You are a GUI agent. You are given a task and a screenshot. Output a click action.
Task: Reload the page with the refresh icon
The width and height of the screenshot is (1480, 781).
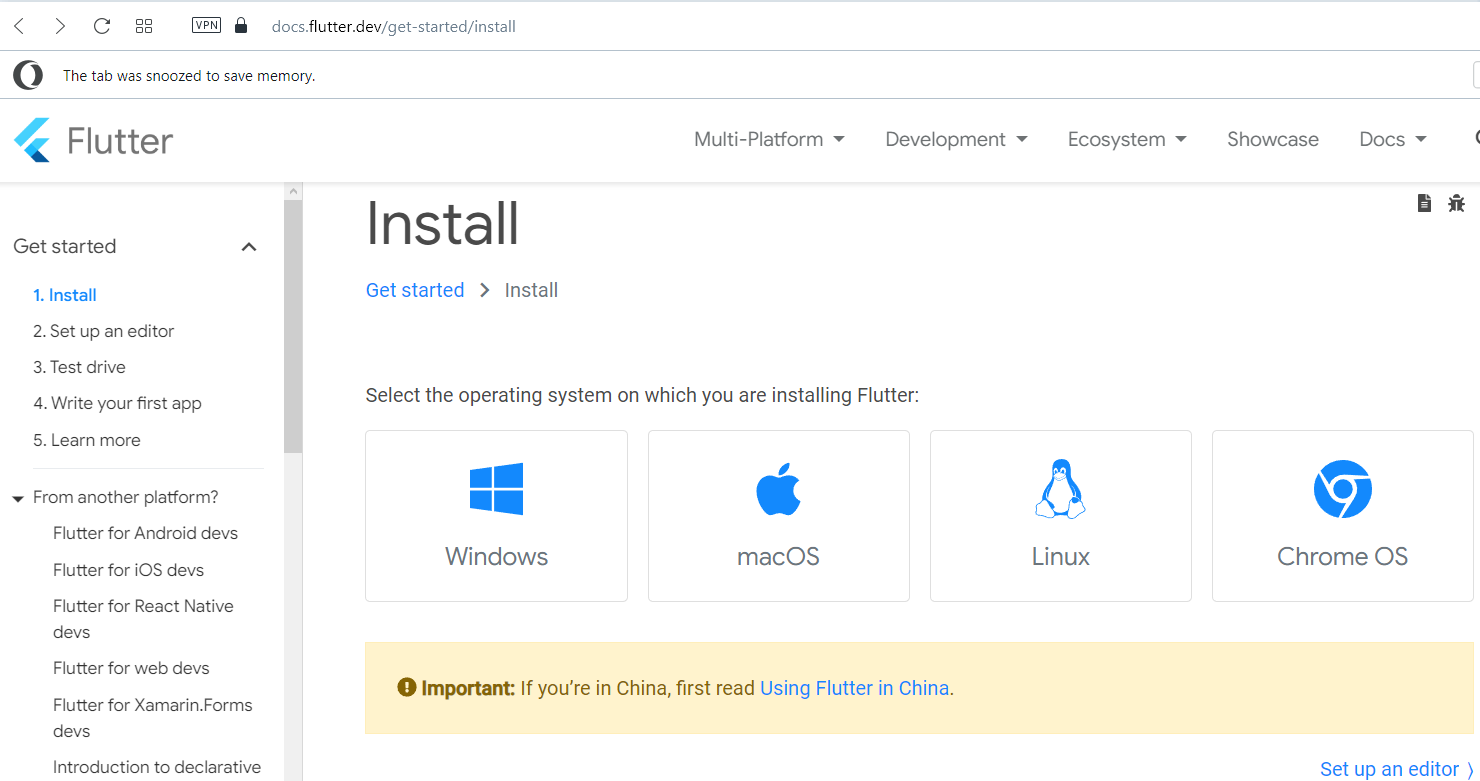[102, 26]
